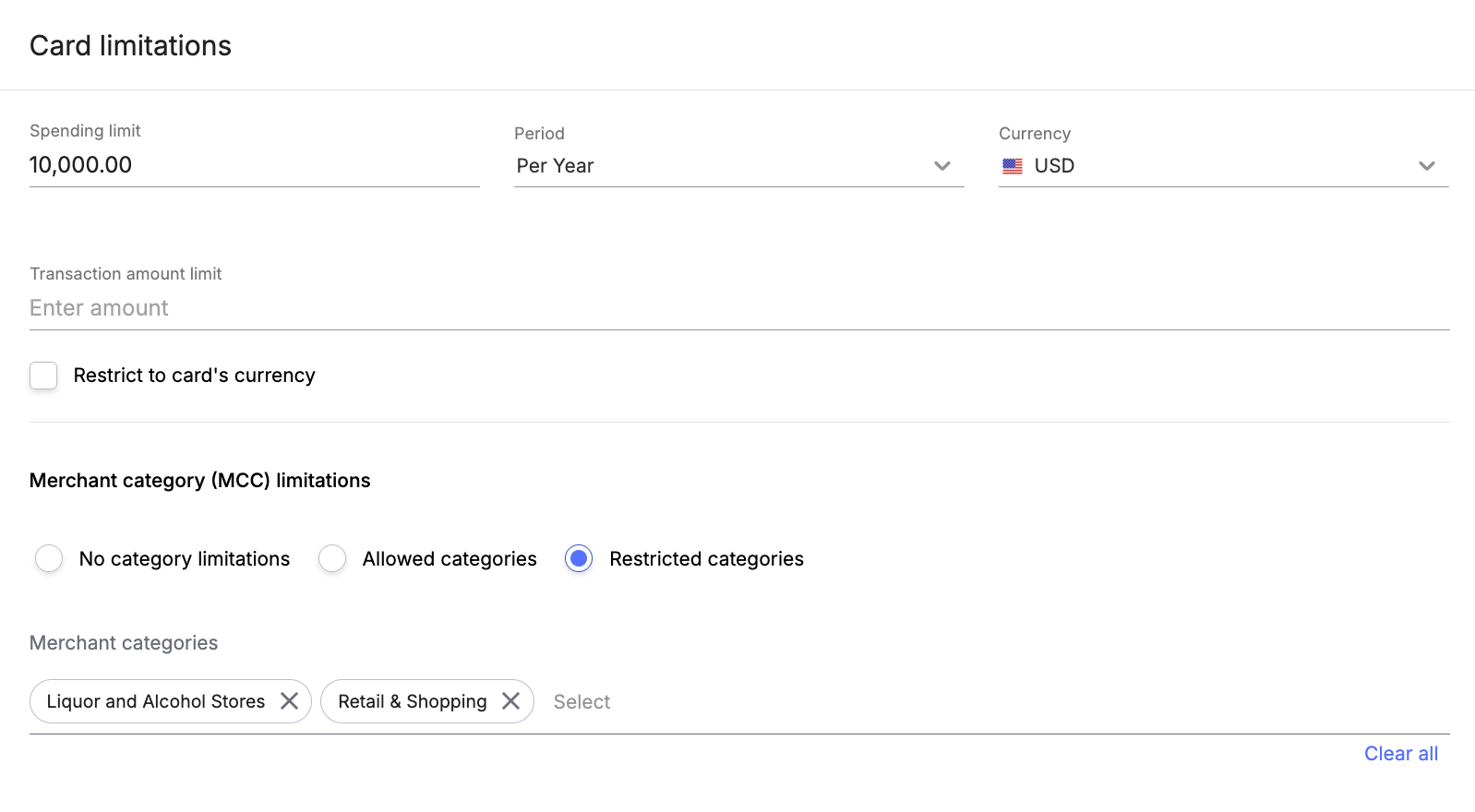Click the Select merchant categories input
Viewport: 1475px width, 812px height.
[x=582, y=702]
